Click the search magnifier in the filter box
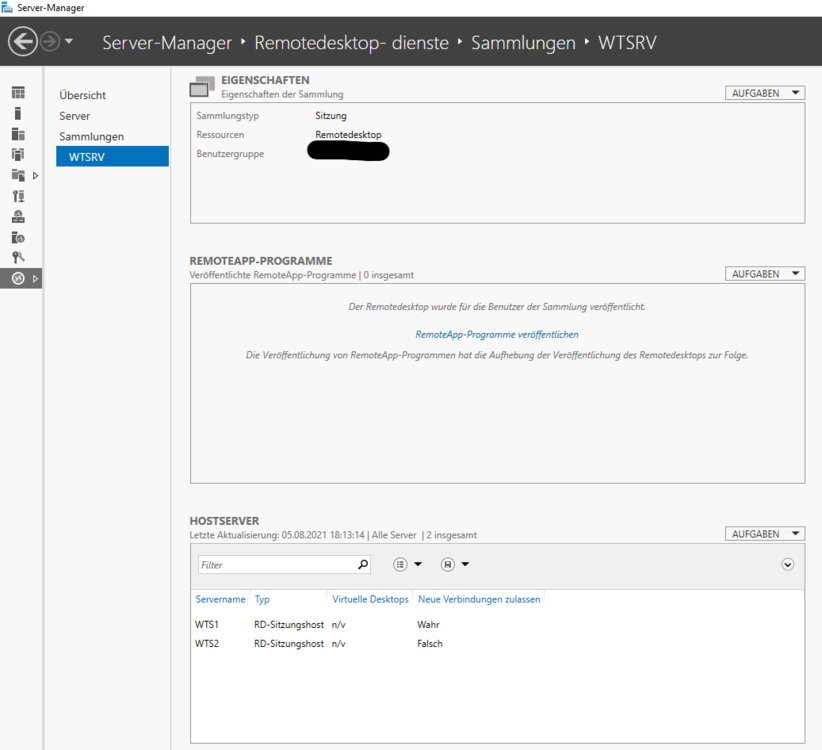Image resolution: width=822 pixels, height=750 pixels. tap(363, 565)
